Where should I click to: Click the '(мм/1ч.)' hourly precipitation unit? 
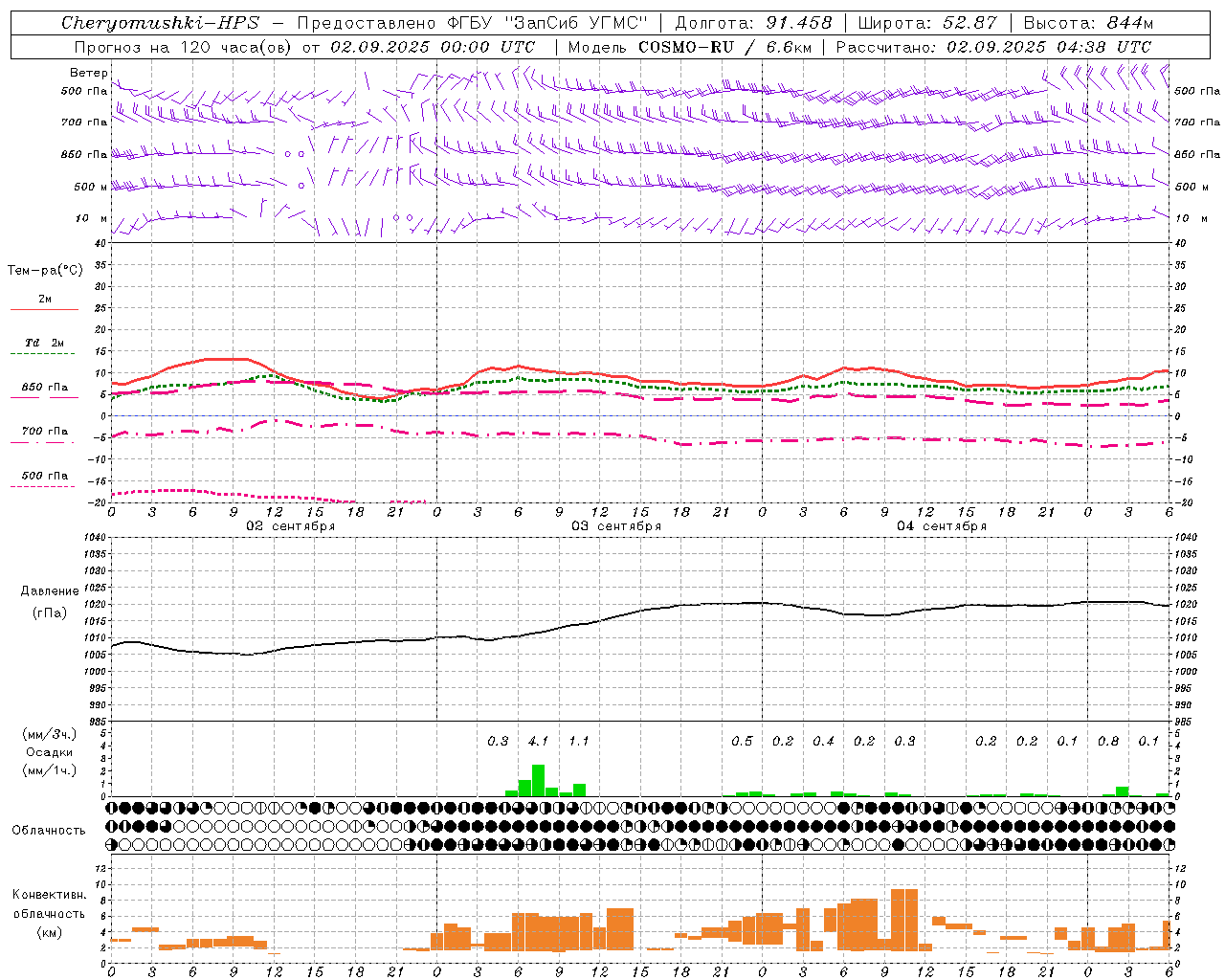click(x=49, y=770)
